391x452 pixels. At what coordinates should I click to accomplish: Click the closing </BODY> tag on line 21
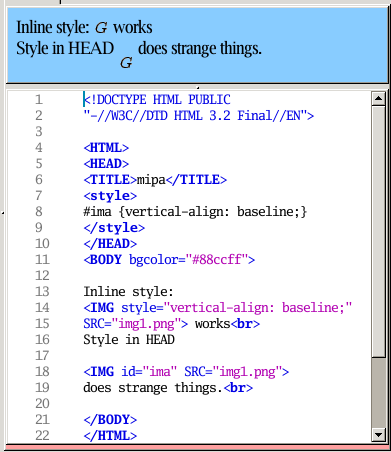pos(110,420)
